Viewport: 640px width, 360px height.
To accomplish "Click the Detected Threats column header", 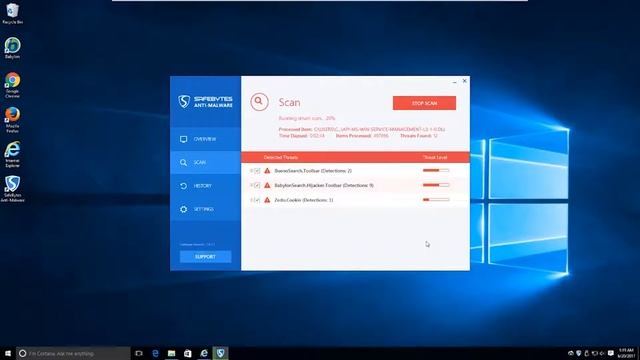I will (281, 157).
